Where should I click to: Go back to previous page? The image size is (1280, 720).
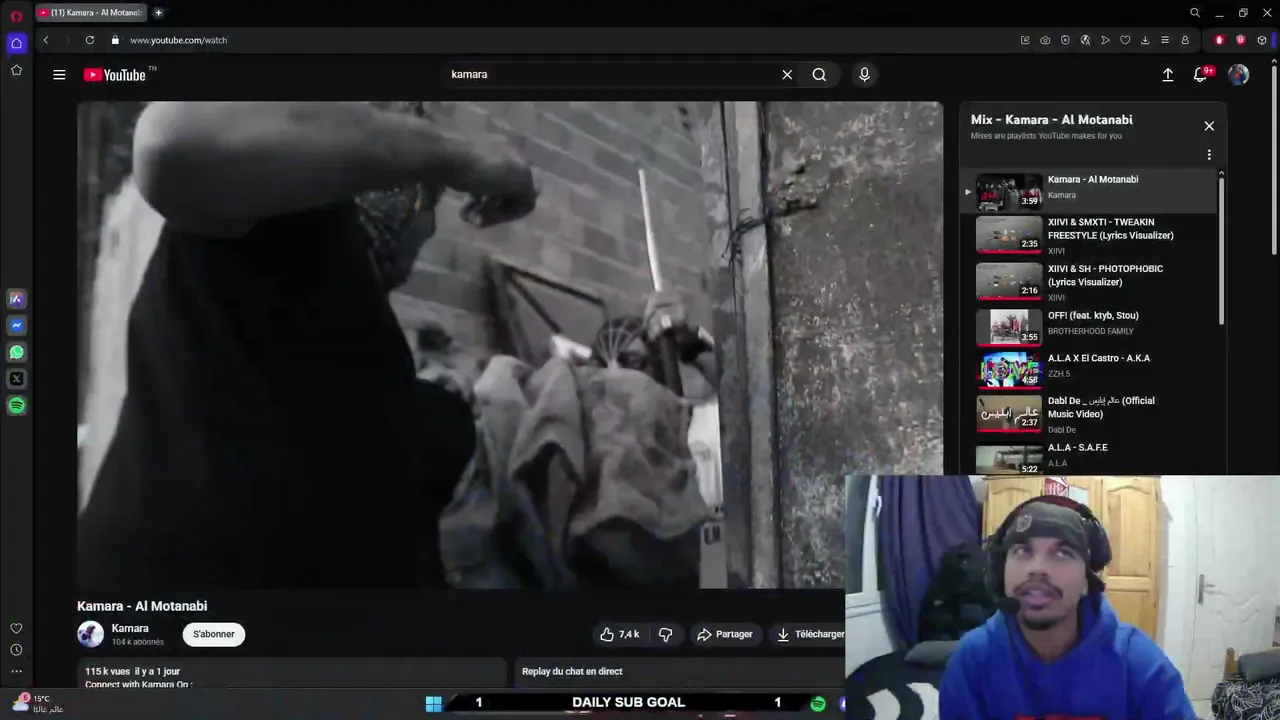45,40
